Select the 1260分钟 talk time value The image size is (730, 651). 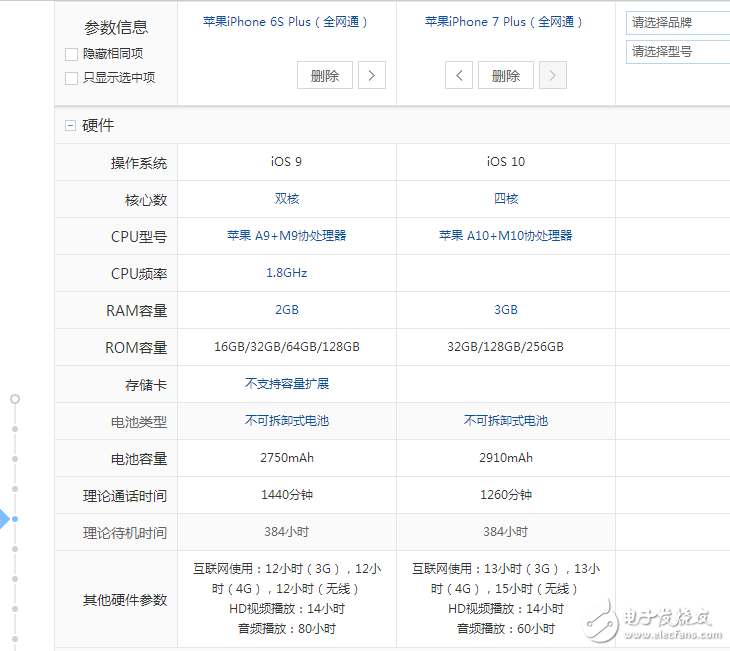point(506,495)
